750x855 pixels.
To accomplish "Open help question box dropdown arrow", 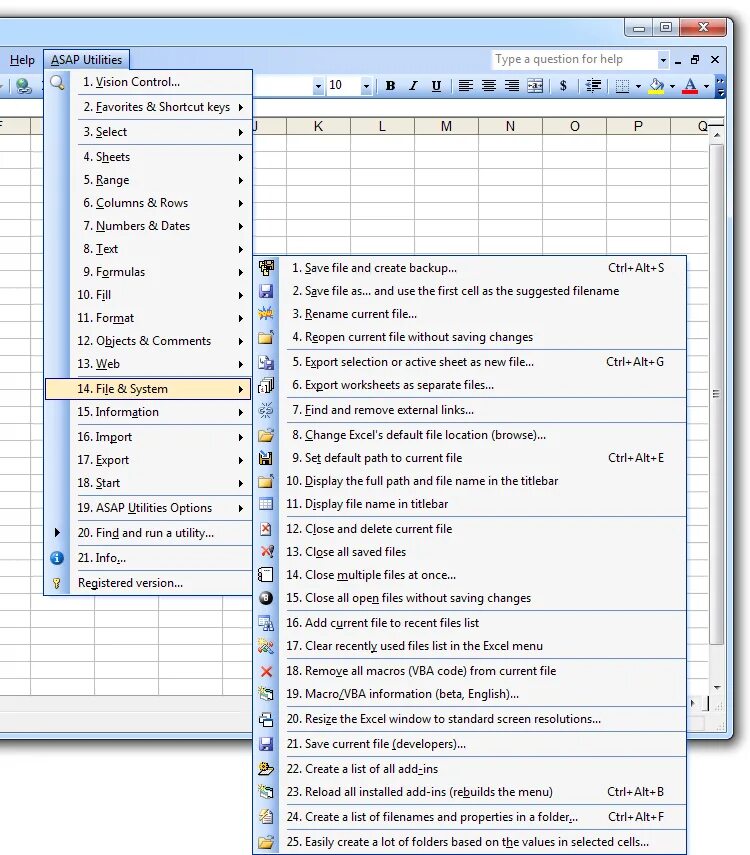I will tap(663, 60).
